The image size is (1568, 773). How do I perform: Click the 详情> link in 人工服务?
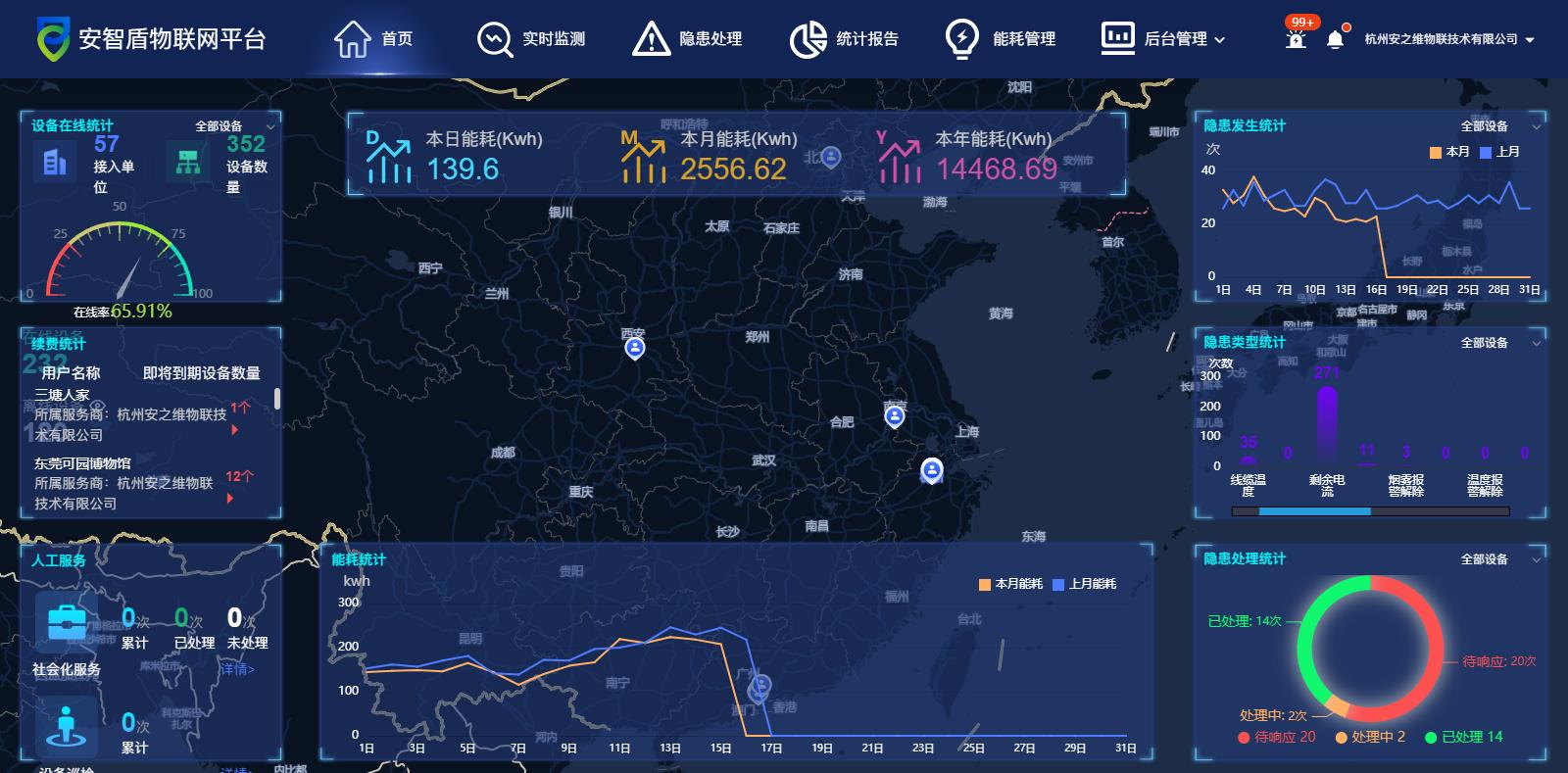point(237,669)
